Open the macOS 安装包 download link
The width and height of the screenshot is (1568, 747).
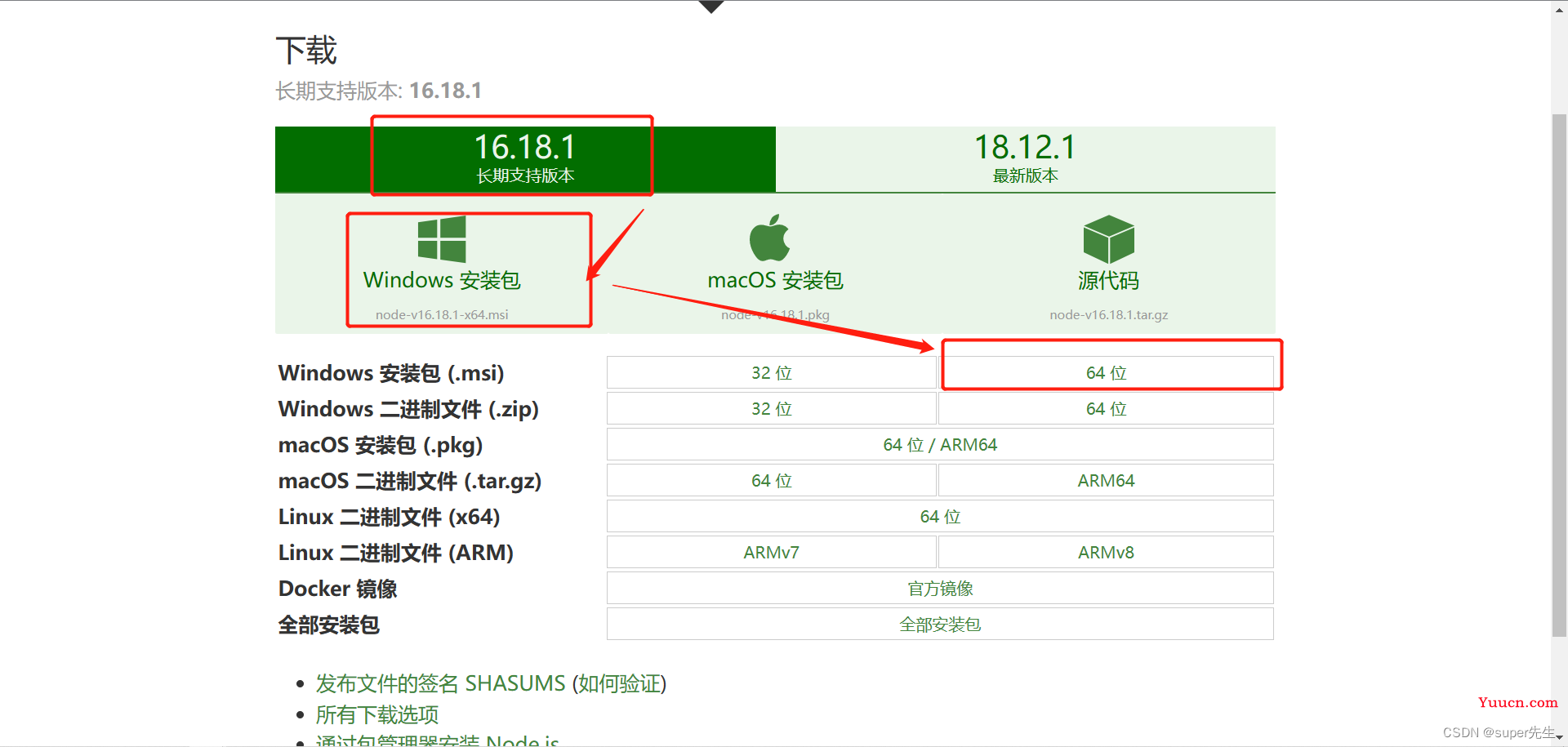pyautogui.click(x=775, y=280)
